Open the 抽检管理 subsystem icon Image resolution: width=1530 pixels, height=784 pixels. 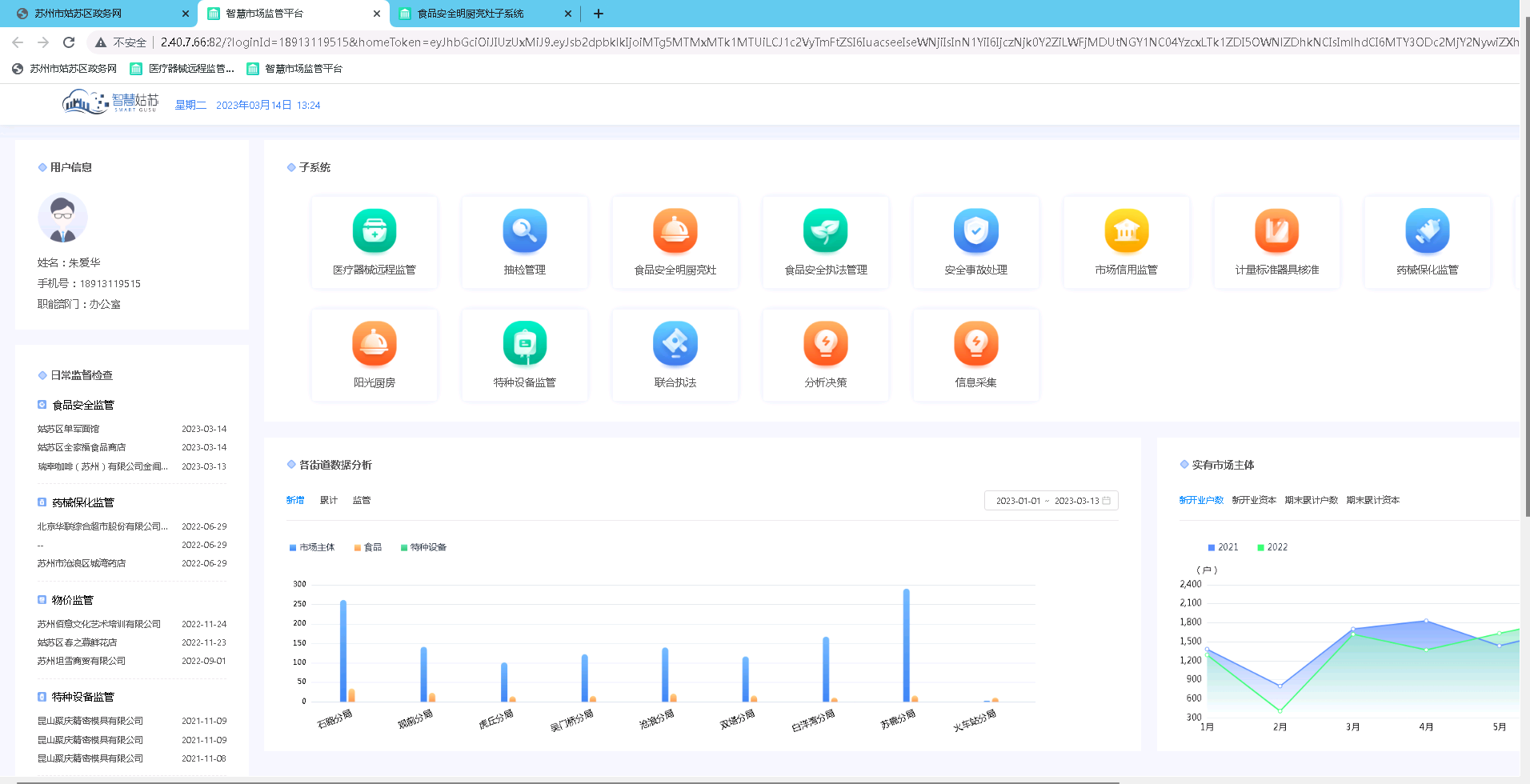tap(524, 231)
